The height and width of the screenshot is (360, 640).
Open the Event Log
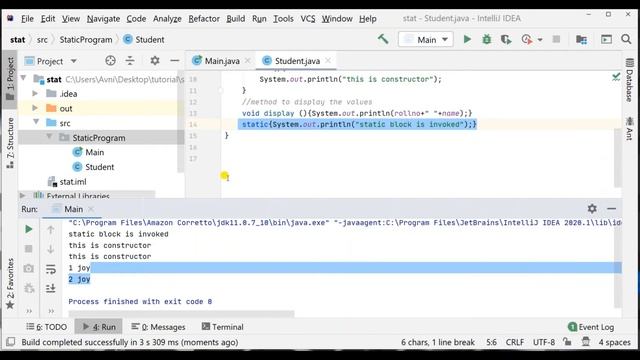pyautogui.click(x=591, y=327)
